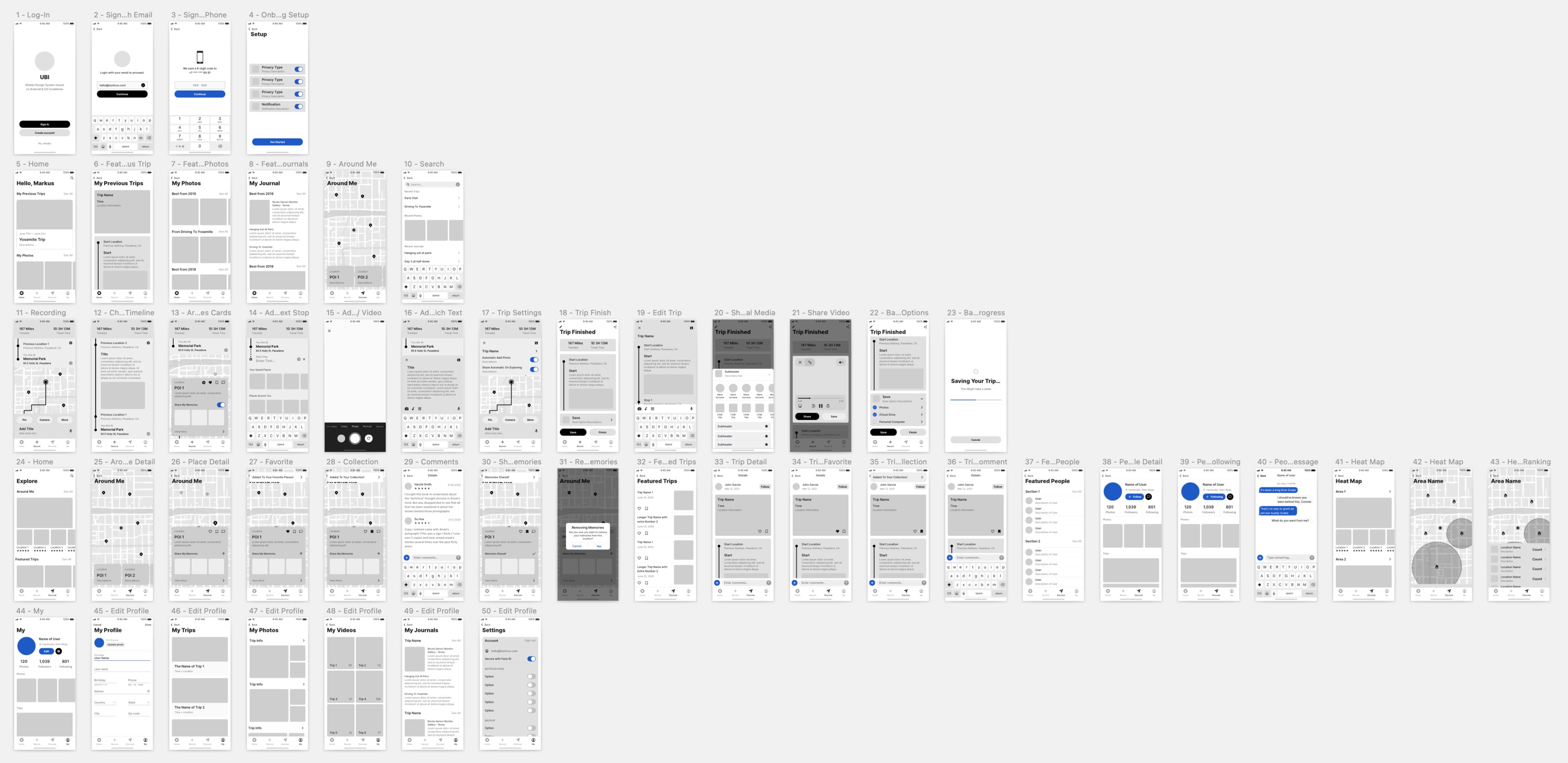
Task: Toggle Secure with Face ID in Settings
Action: tap(531, 659)
